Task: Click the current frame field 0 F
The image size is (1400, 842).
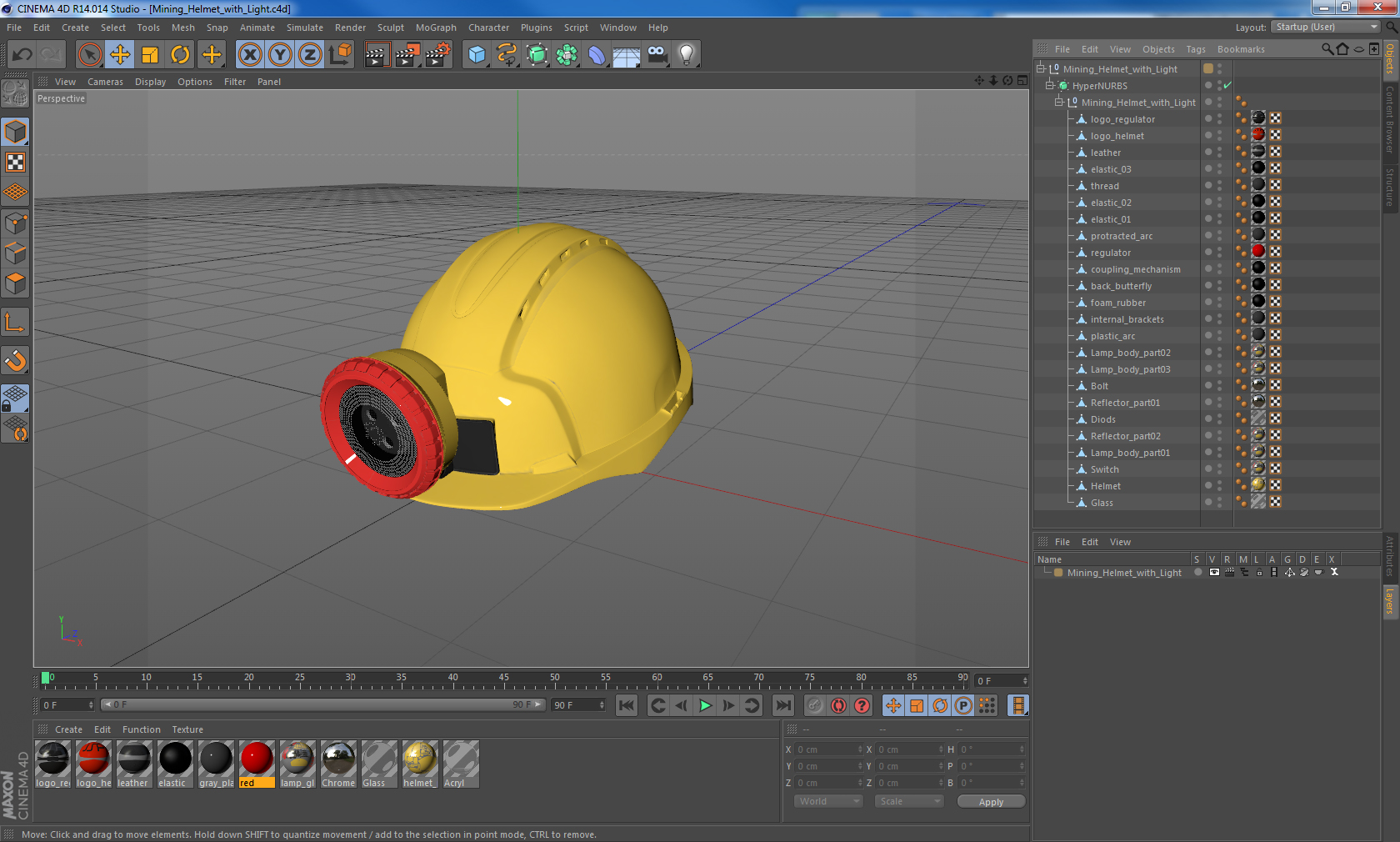Action: 67,705
